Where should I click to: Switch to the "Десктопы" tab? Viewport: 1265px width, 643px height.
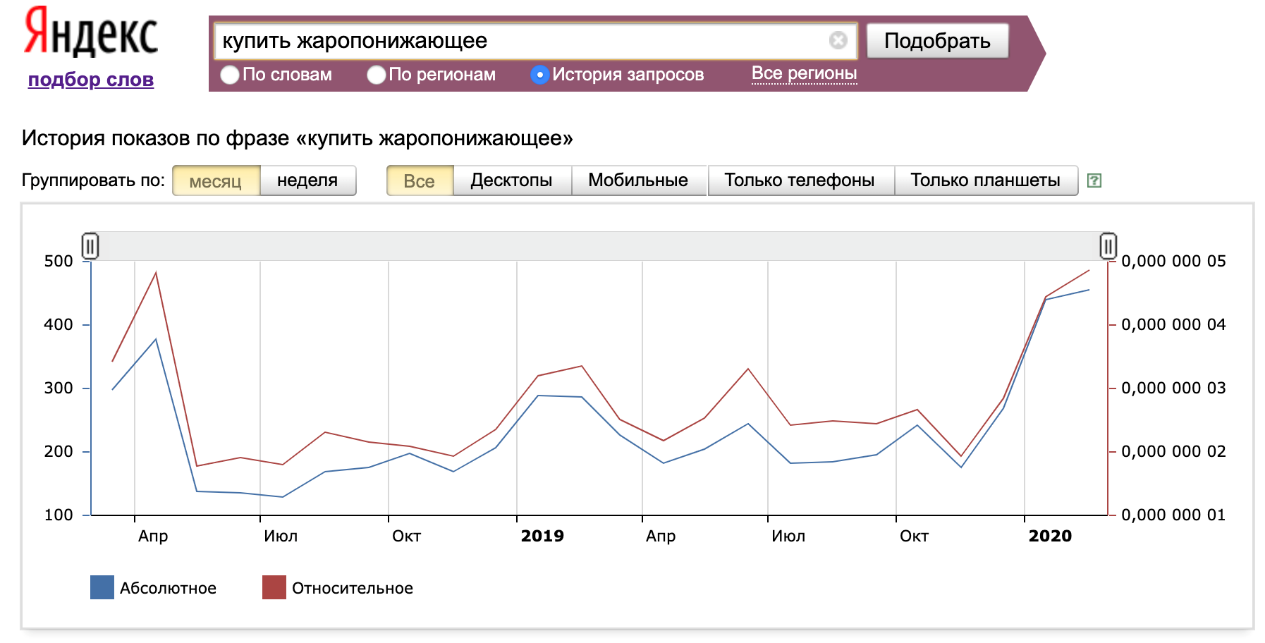point(512,181)
